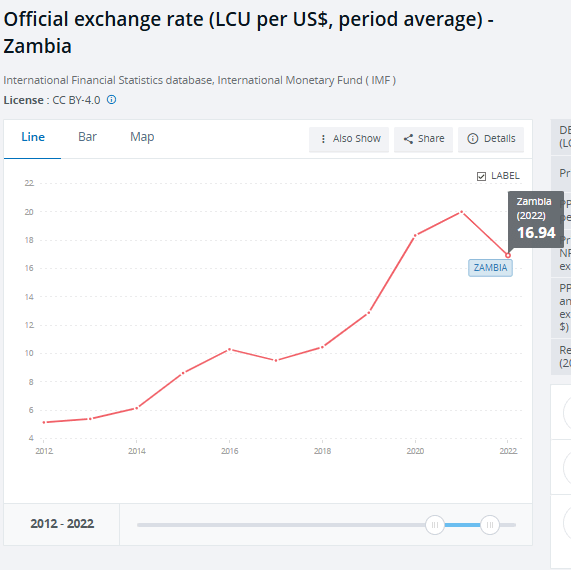
Task: Click the 2021 peak data point
Action: point(461,212)
